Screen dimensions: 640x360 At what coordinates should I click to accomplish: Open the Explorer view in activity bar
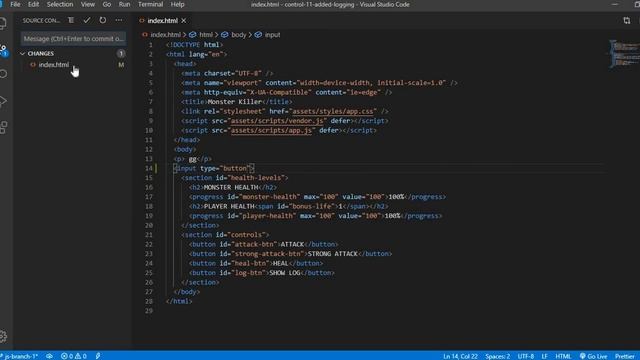(x=3, y=23)
